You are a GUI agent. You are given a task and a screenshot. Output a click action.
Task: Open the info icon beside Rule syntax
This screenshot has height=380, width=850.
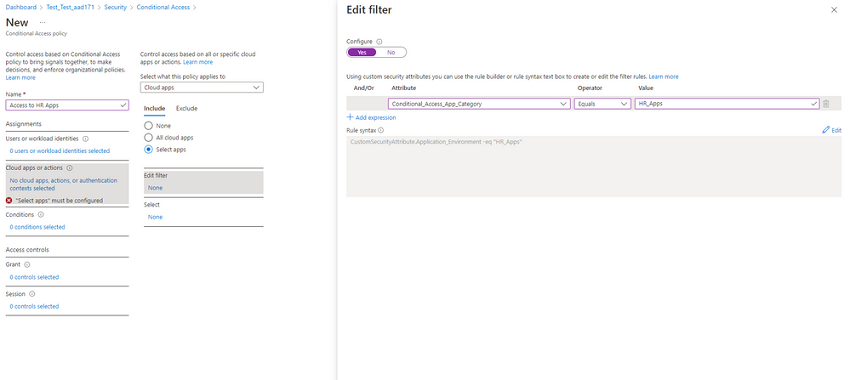[x=381, y=130]
